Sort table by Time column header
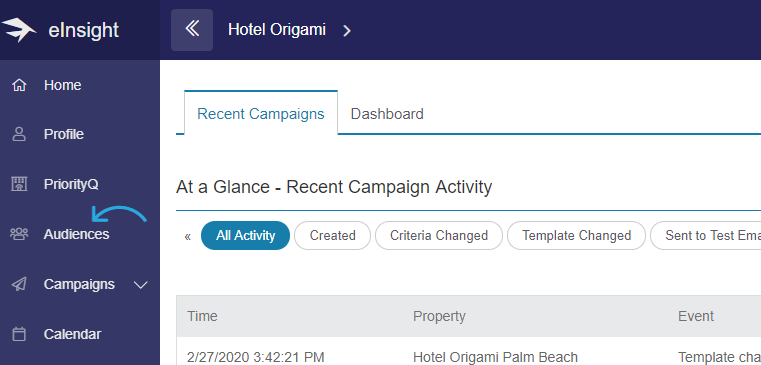This screenshot has width=761, height=365. click(202, 316)
